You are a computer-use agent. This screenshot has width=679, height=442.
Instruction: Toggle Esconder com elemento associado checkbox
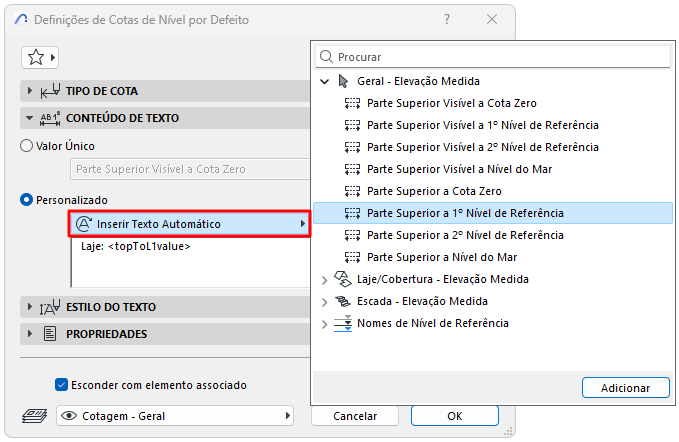[61, 385]
